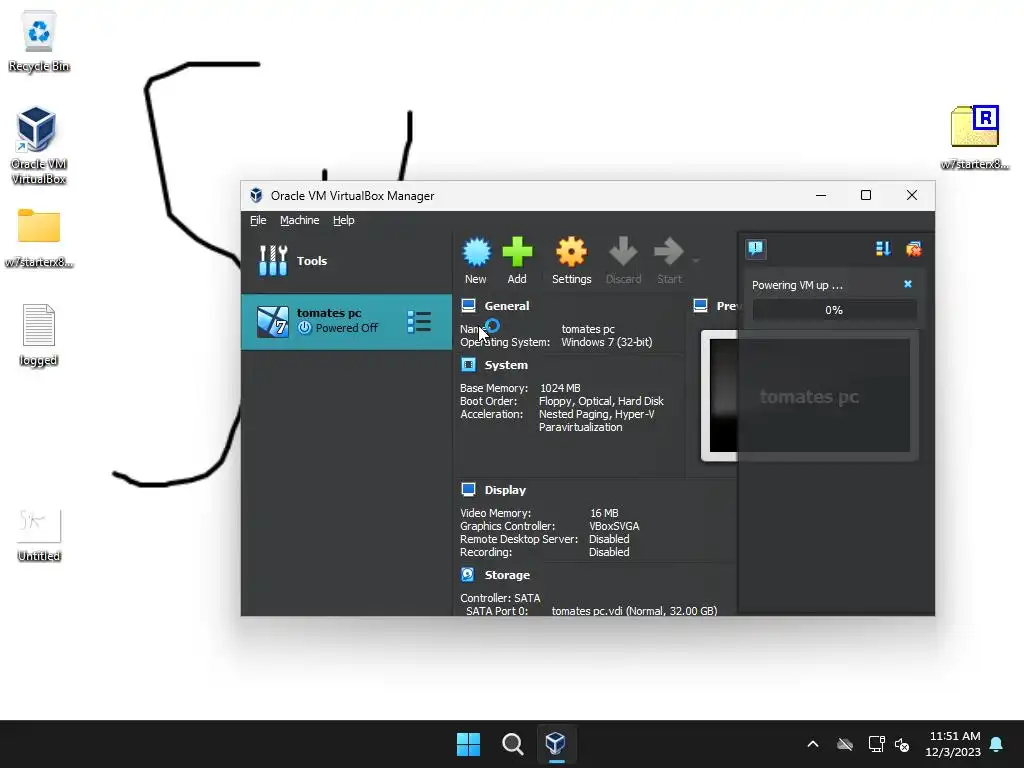Click the green Add machine icon
The image size is (1024, 768).
(517, 252)
